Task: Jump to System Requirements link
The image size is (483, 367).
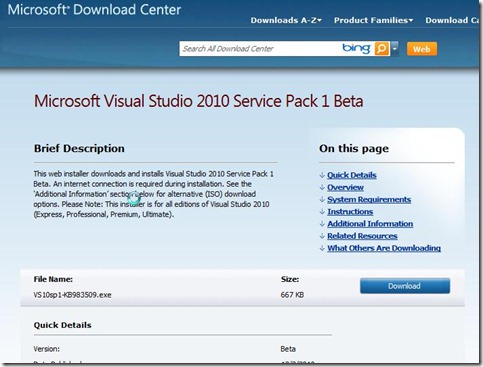Action: [x=369, y=199]
